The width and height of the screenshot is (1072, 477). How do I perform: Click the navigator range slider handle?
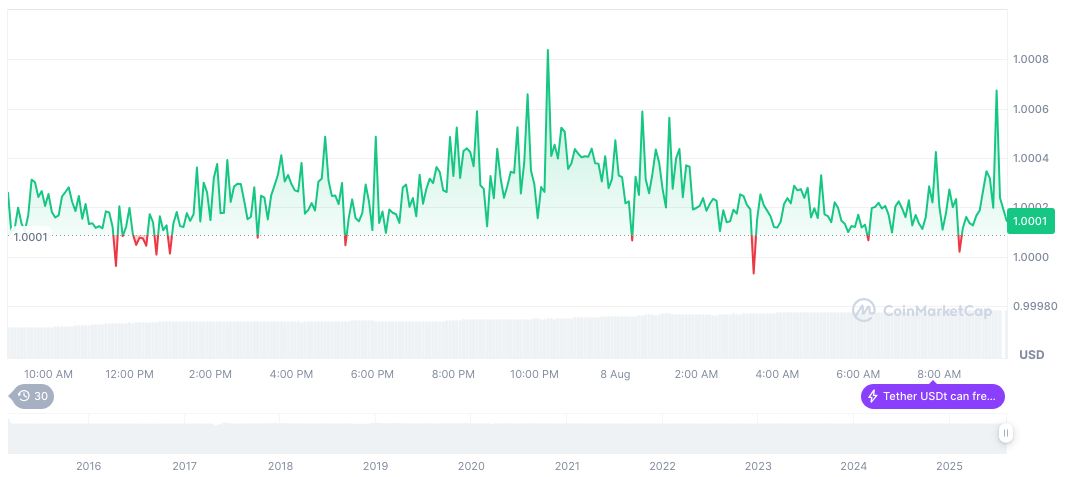(x=1005, y=433)
